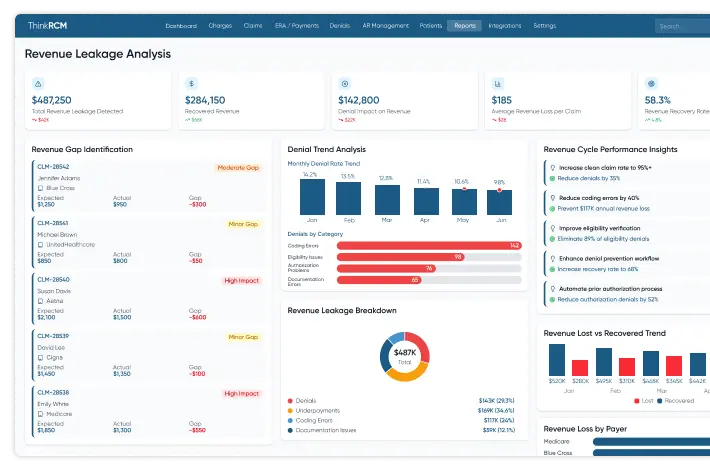Click the UnitedHealthcare payer icon
Screen dimensions: 710x470
pos(41,245)
